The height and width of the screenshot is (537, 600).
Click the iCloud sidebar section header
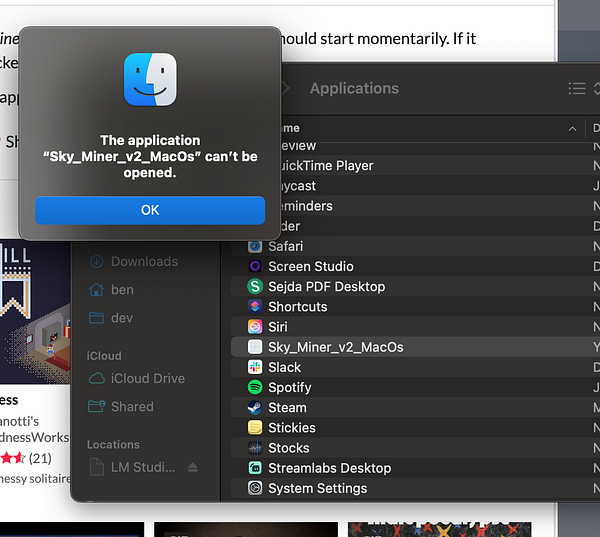point(104,356)
